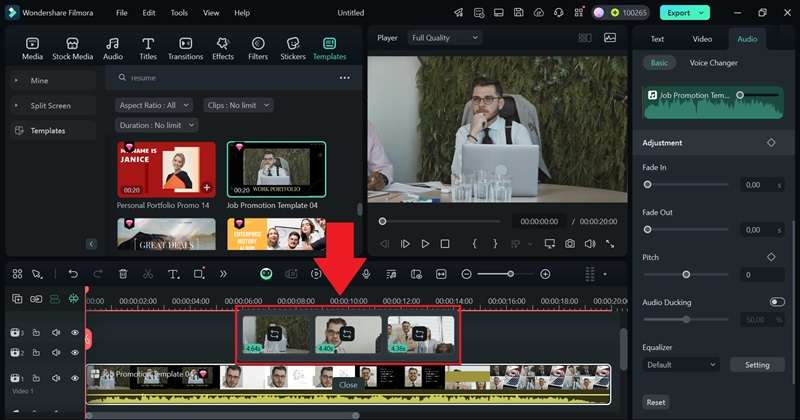Image resolution: width=800 pixels, height=420 pixels.
Task: Click the cloud upload icon in title bar
Action: tap(539, 13)
